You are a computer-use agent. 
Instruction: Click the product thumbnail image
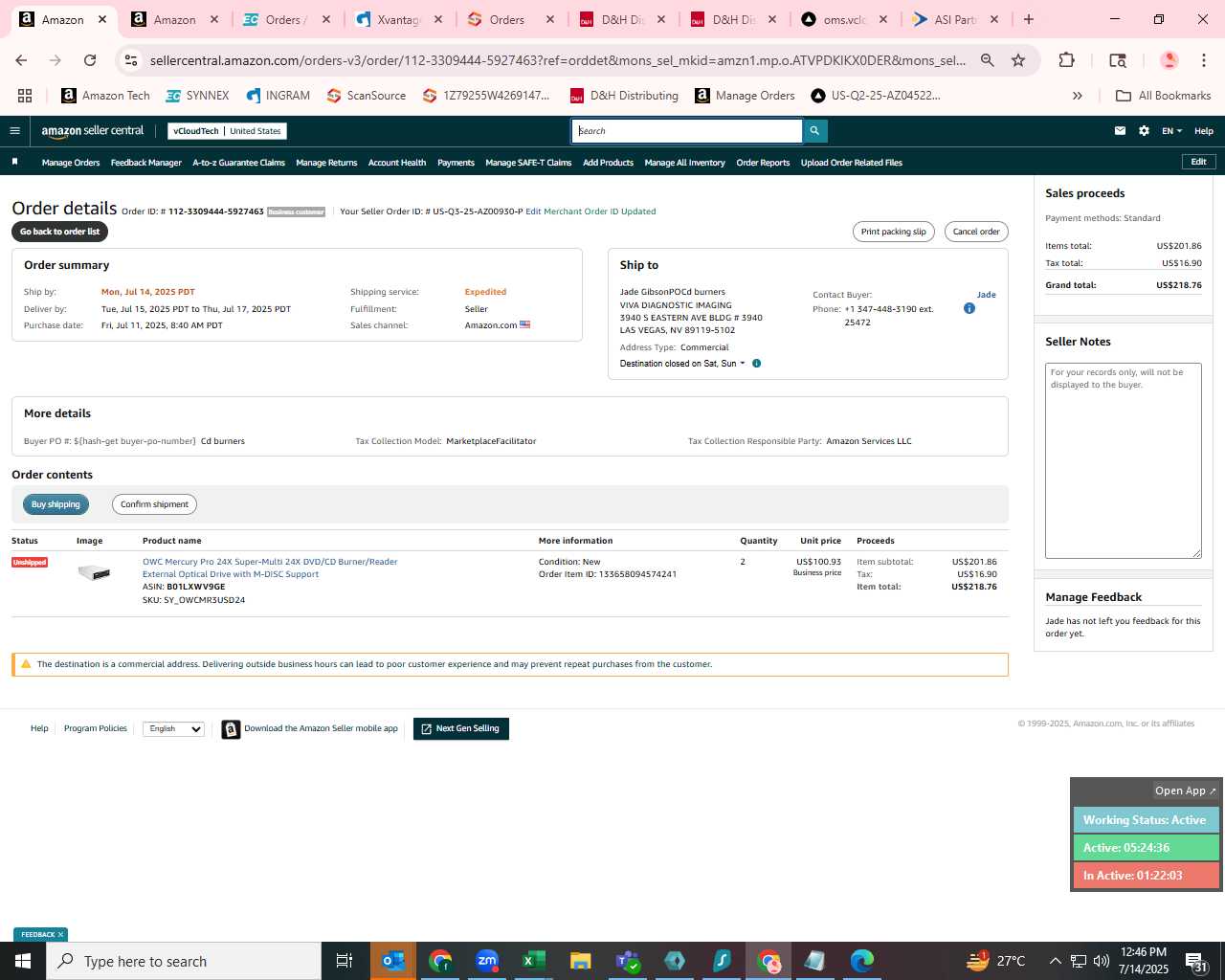point(94,573)
